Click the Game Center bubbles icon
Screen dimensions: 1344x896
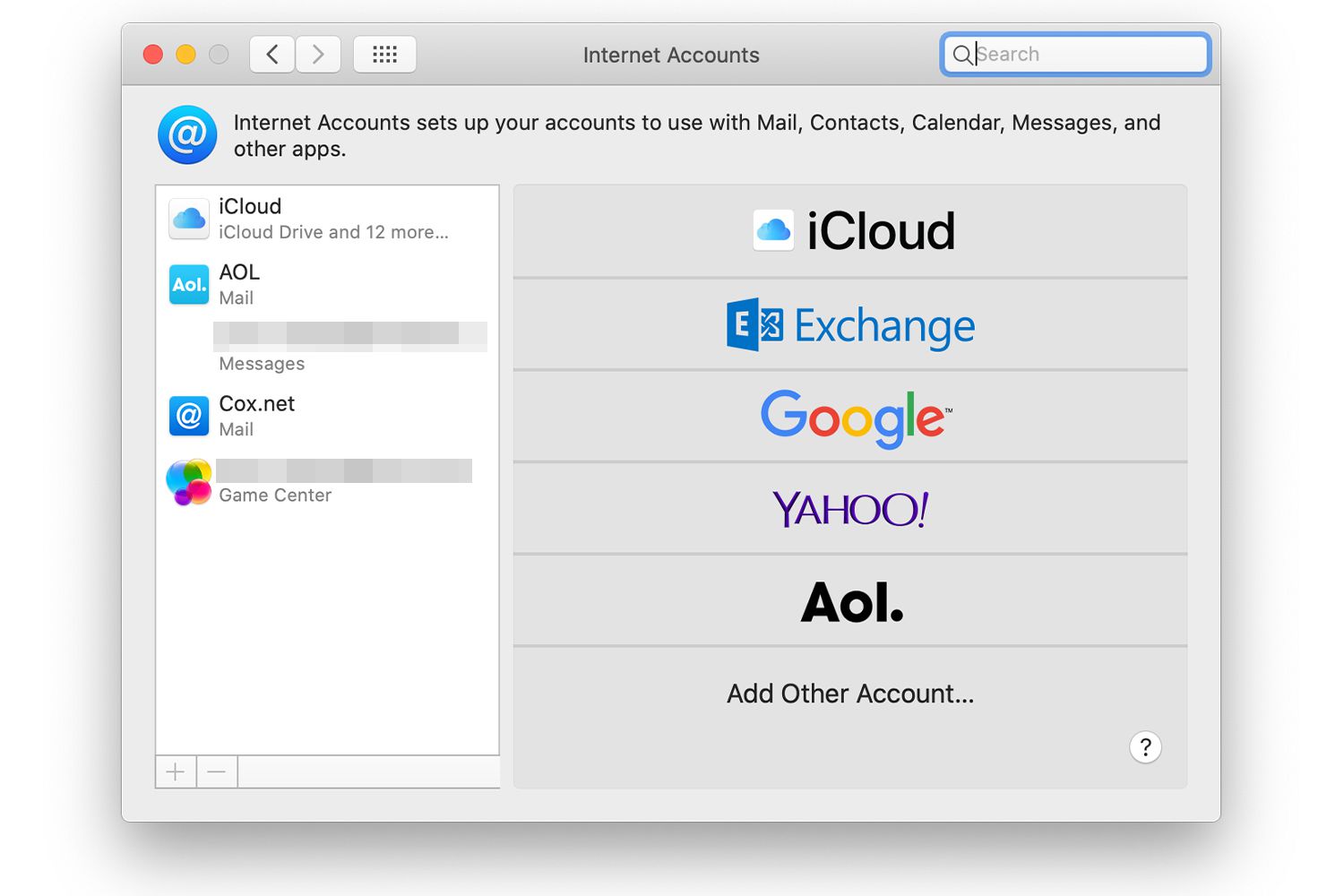point(189,482)
